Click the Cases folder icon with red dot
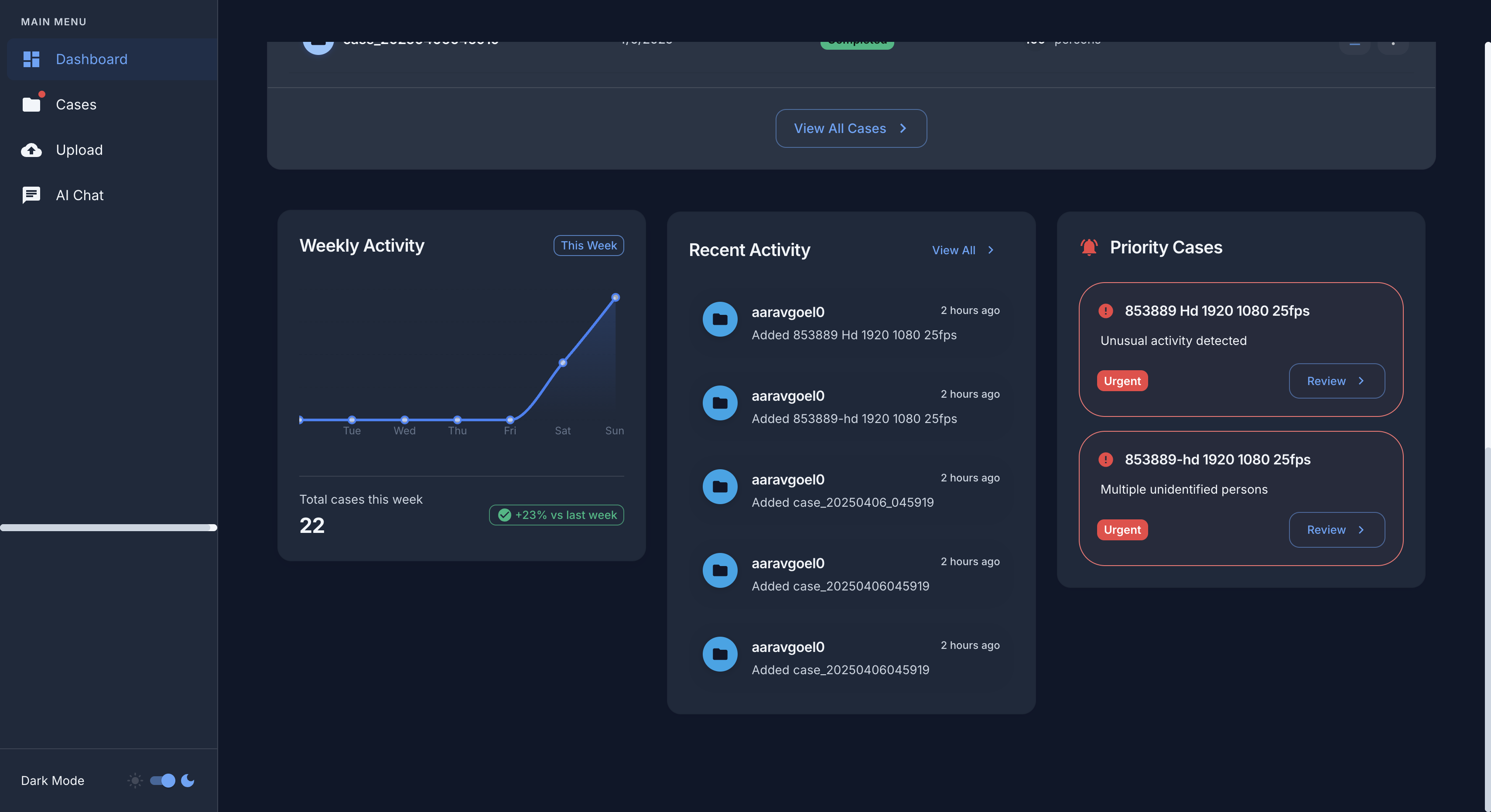The image size is (1491, 812). (x=31, y=104)
